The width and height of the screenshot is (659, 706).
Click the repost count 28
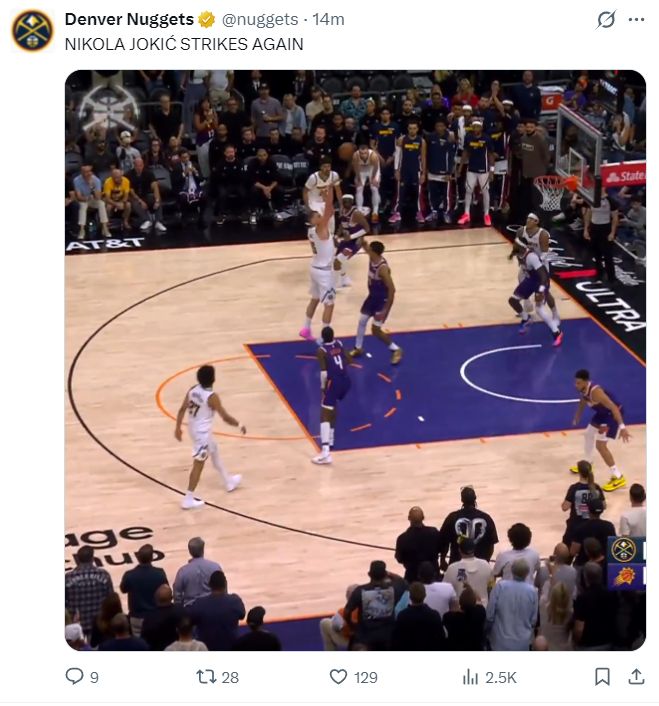coord(230,678)
